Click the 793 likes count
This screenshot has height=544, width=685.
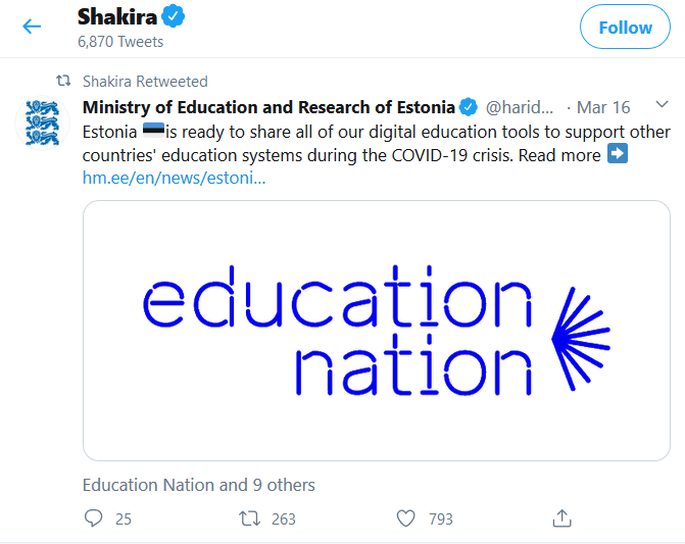point(440,519)
